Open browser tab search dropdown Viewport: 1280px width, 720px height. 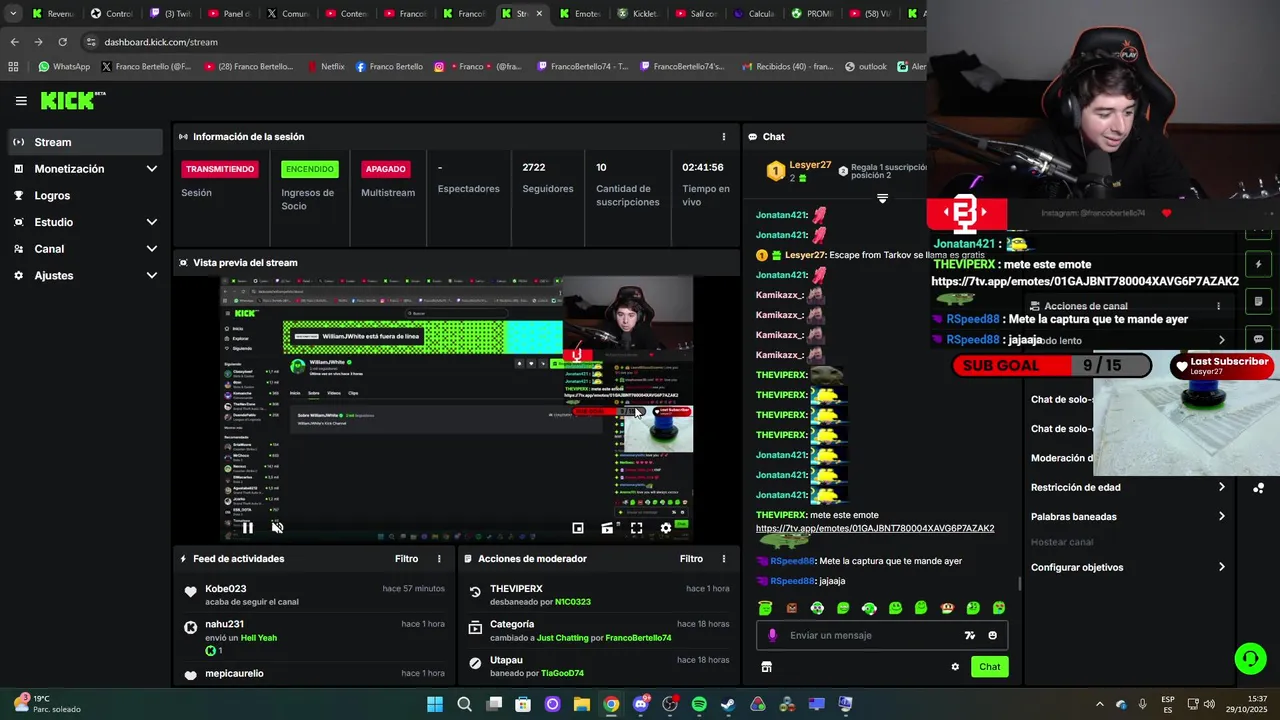pyautogui.click(x=13, y=14)
